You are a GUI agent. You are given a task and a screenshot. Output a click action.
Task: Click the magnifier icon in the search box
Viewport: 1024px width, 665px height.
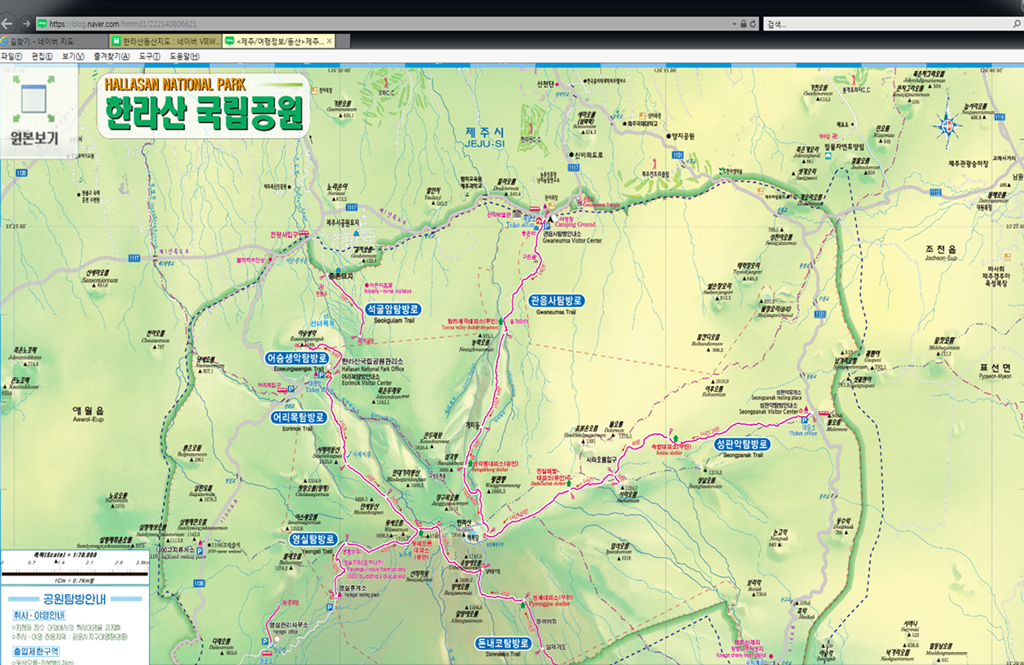(1017, 24)
